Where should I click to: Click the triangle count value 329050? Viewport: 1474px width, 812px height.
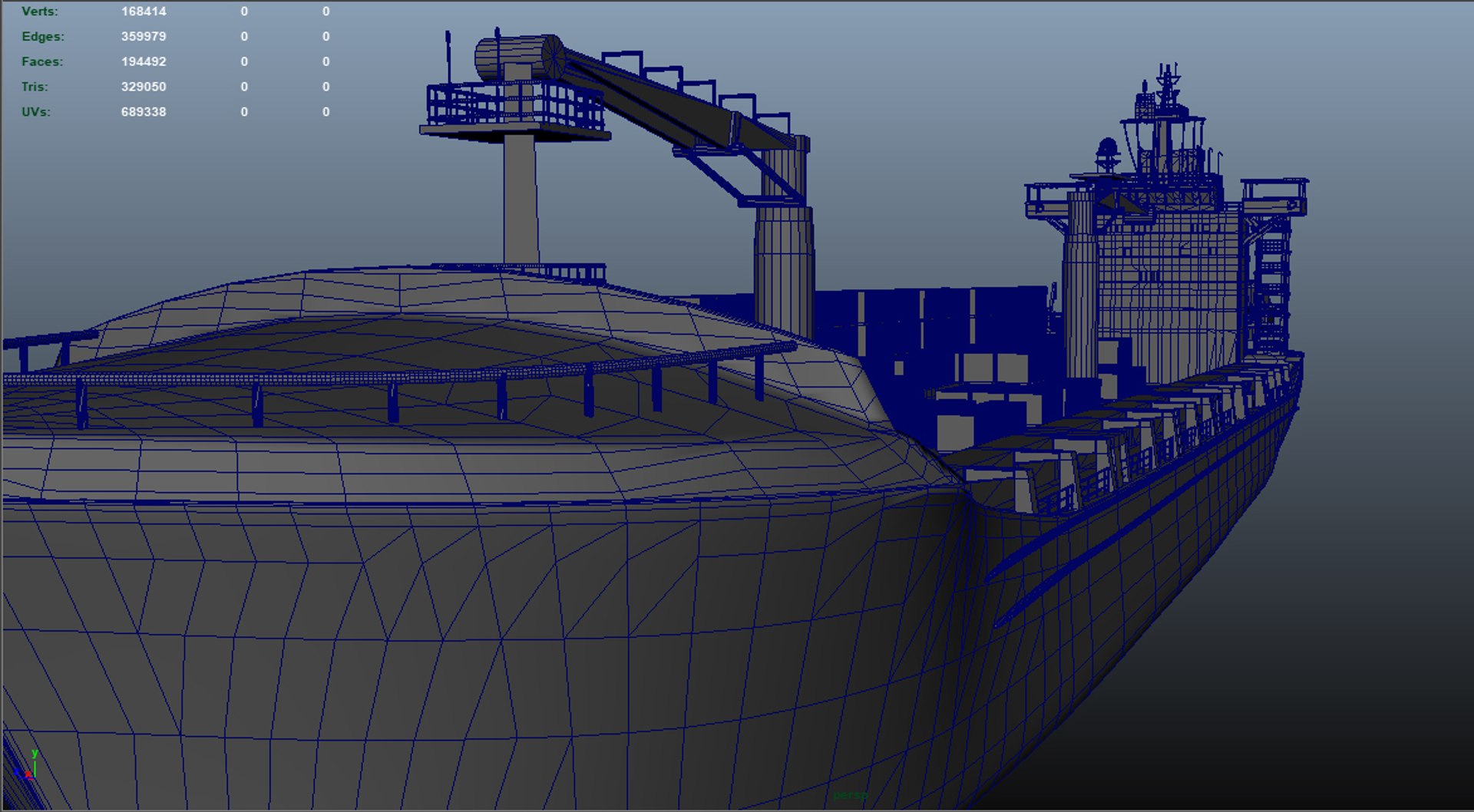pos(144,87)
